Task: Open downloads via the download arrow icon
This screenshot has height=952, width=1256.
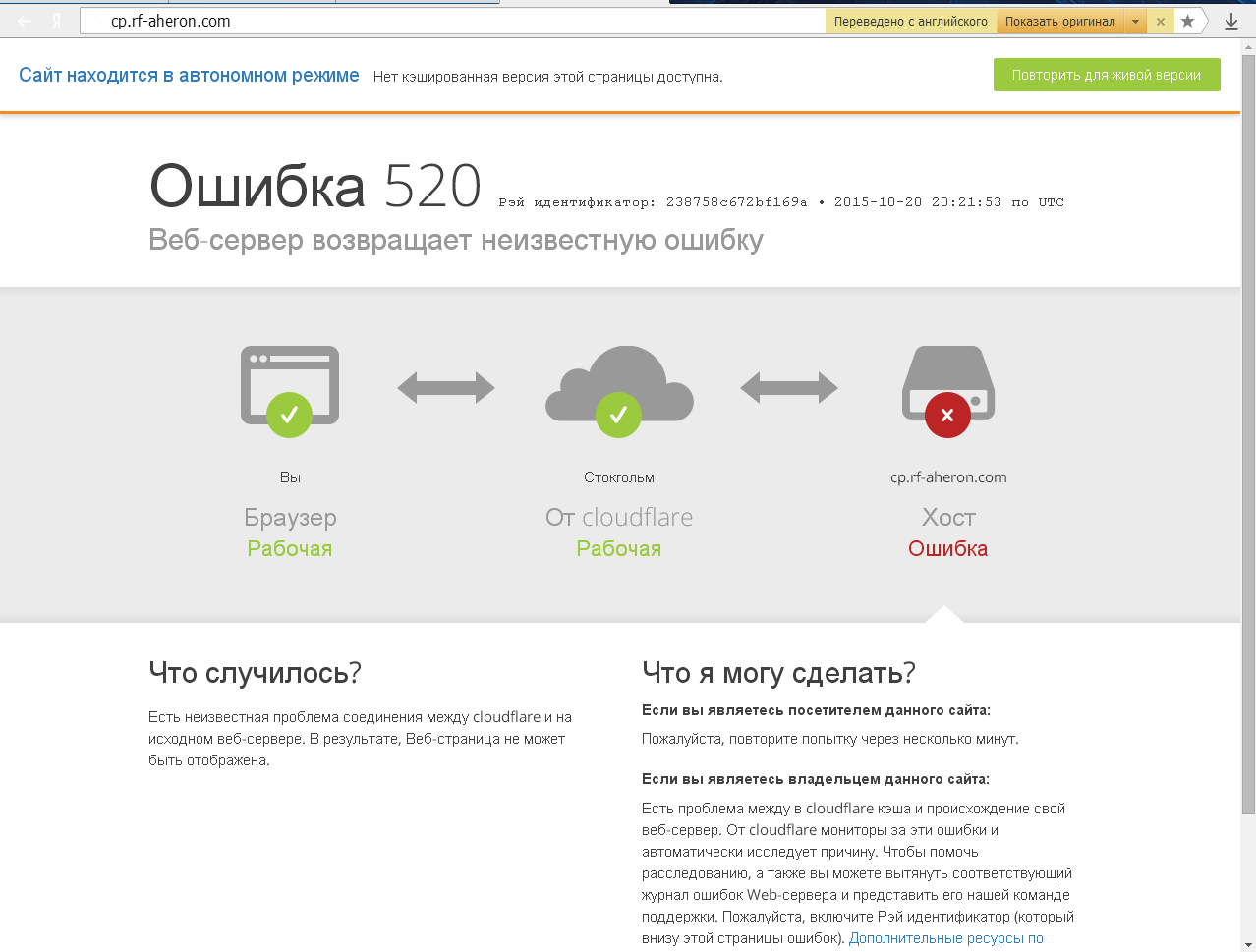Action: click(1230, 22)
